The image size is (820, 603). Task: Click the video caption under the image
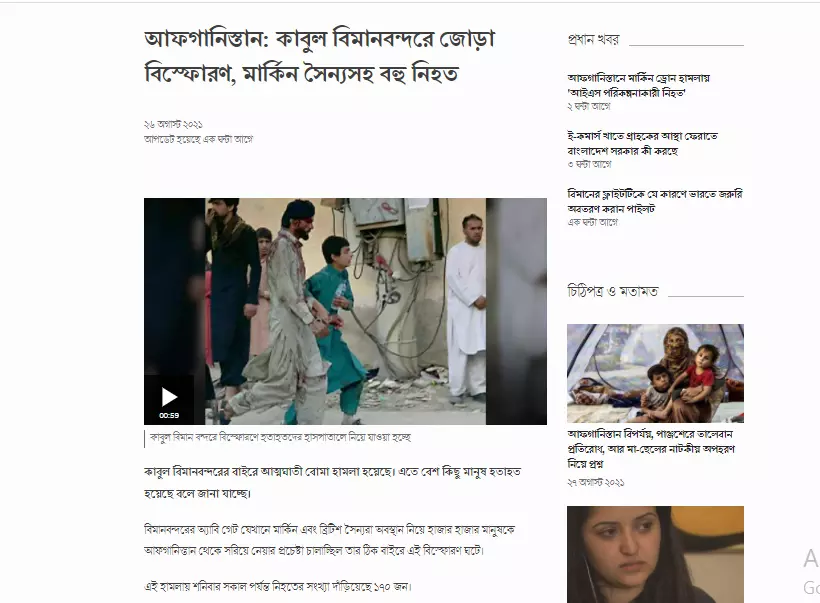[280, 437]
